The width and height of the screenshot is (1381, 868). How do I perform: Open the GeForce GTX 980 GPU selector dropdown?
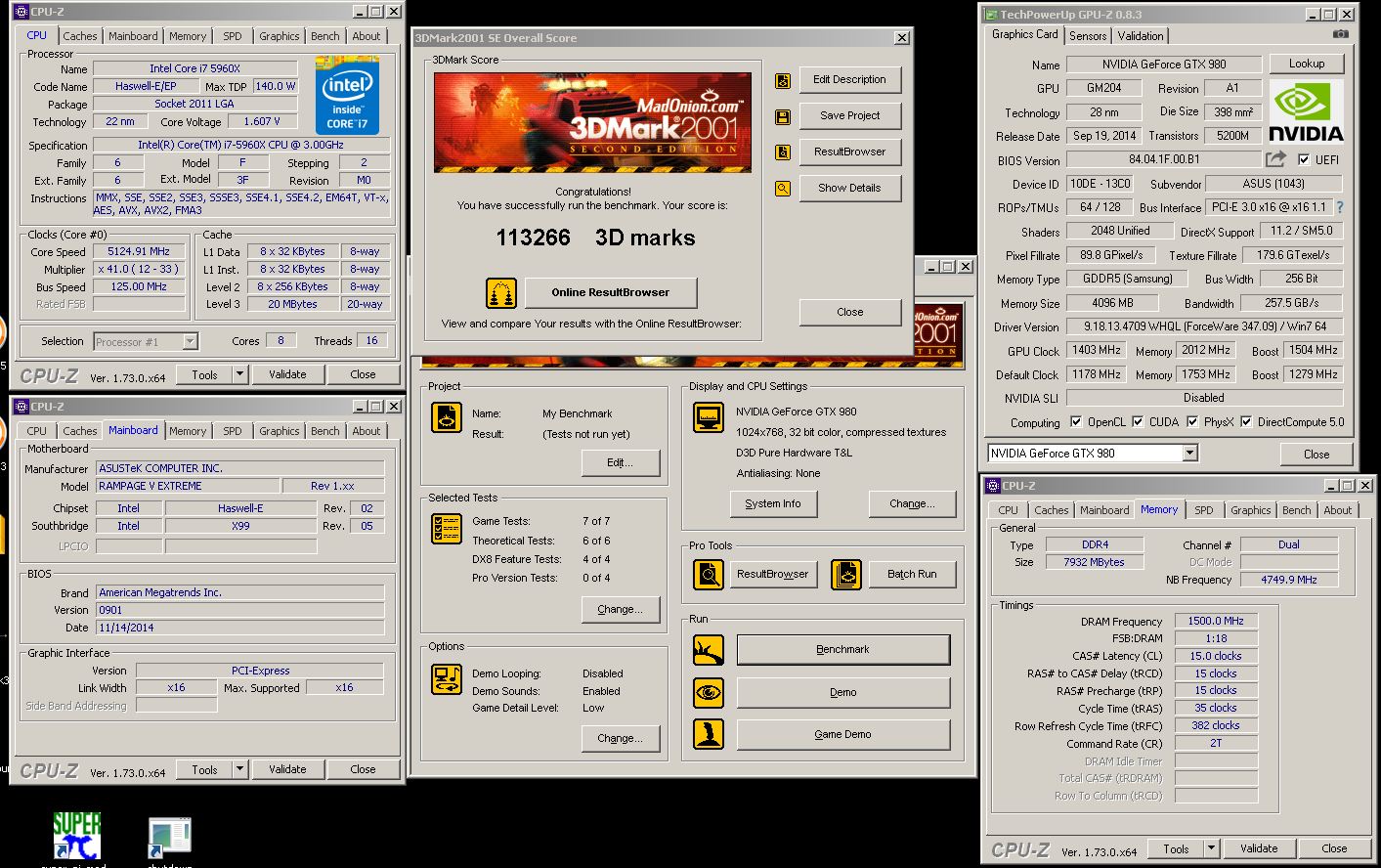(x=1189, y=454)
